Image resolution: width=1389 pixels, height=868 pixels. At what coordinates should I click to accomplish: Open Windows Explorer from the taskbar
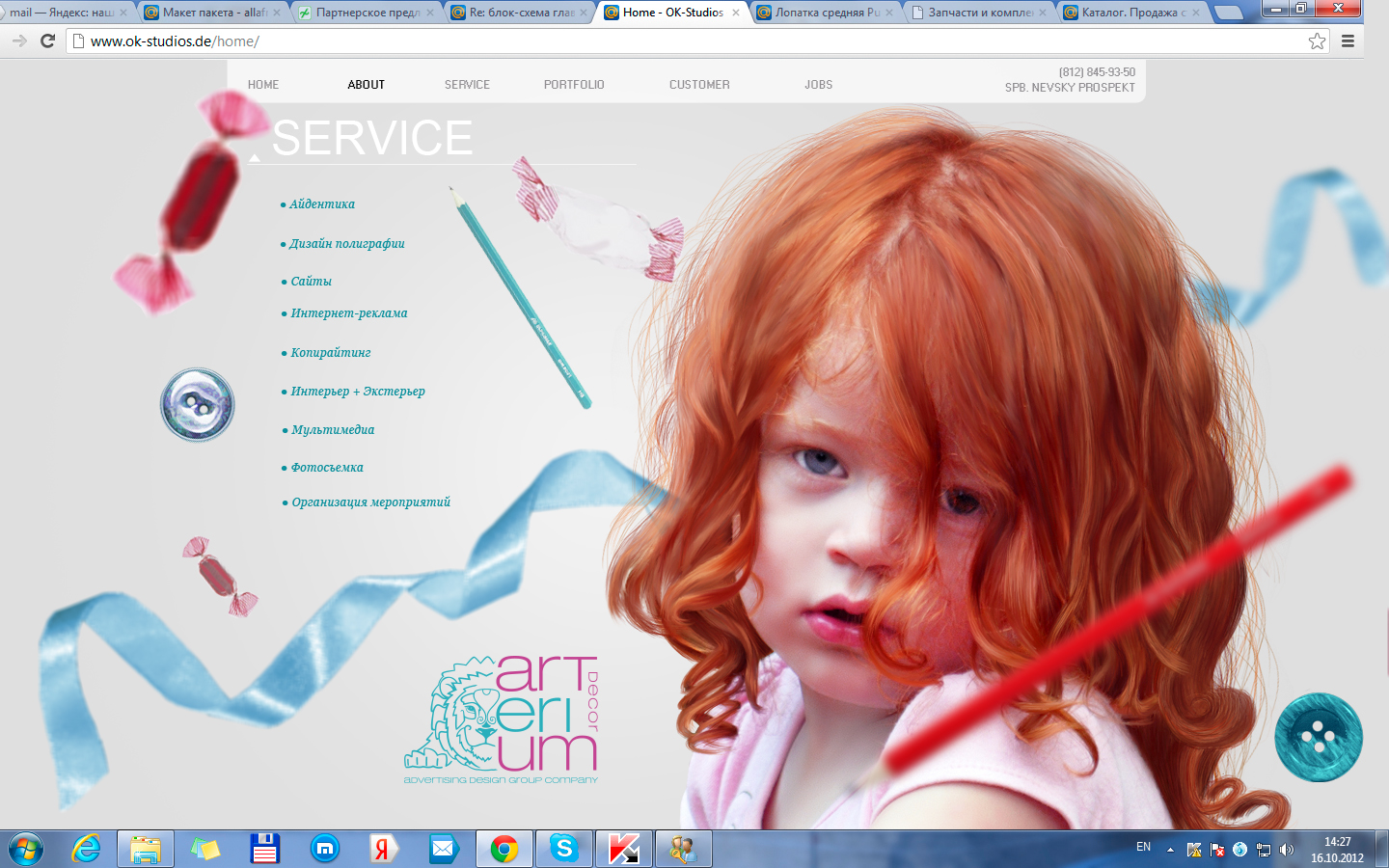pos(146,849)
